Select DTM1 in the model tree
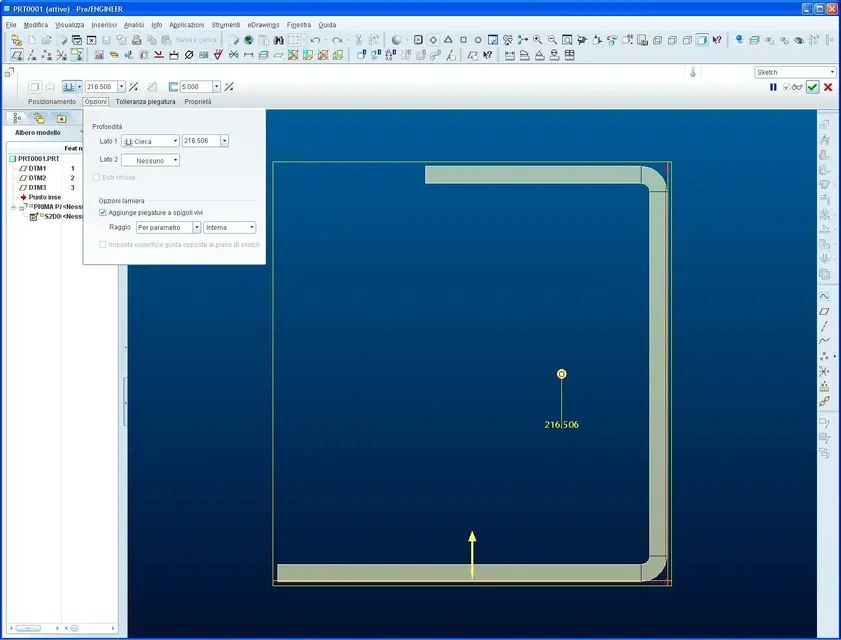The height and width of the screenshot is (640, 841). point(37,168)
